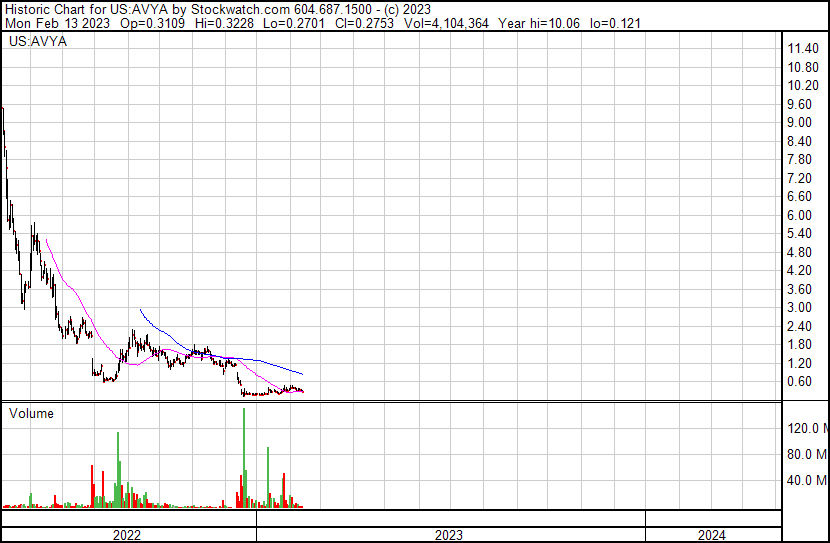Click the 2024 year label on timeline
The image size is (830, 543).
[x=712, y=535]
